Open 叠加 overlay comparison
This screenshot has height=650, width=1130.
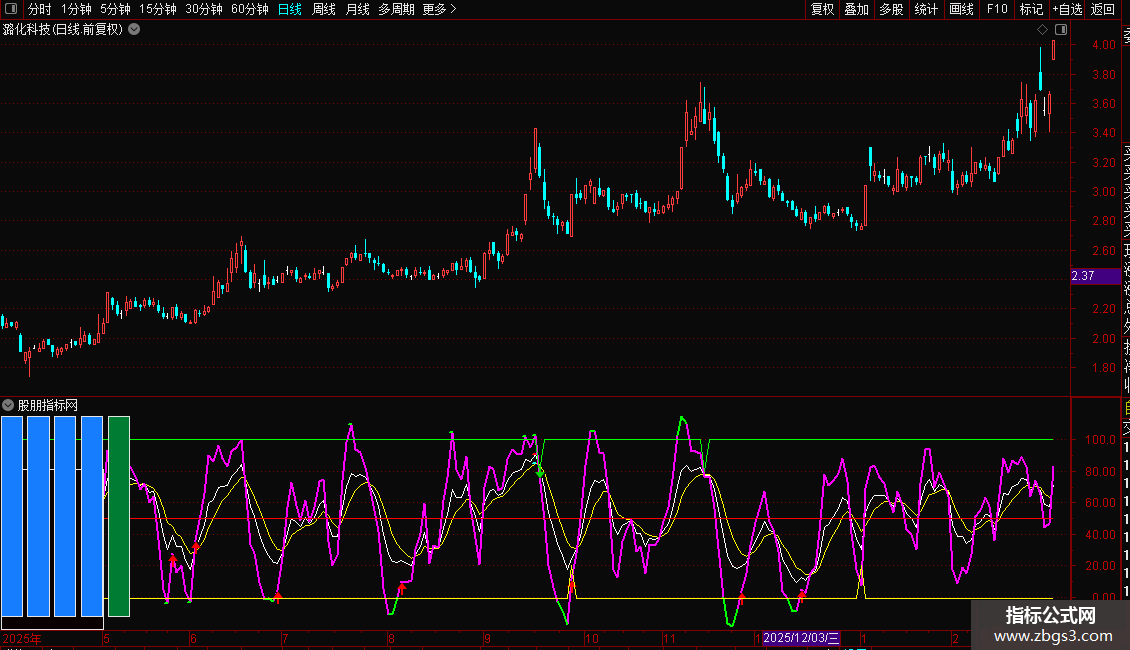pyautogui.click(x=856, y=9)
